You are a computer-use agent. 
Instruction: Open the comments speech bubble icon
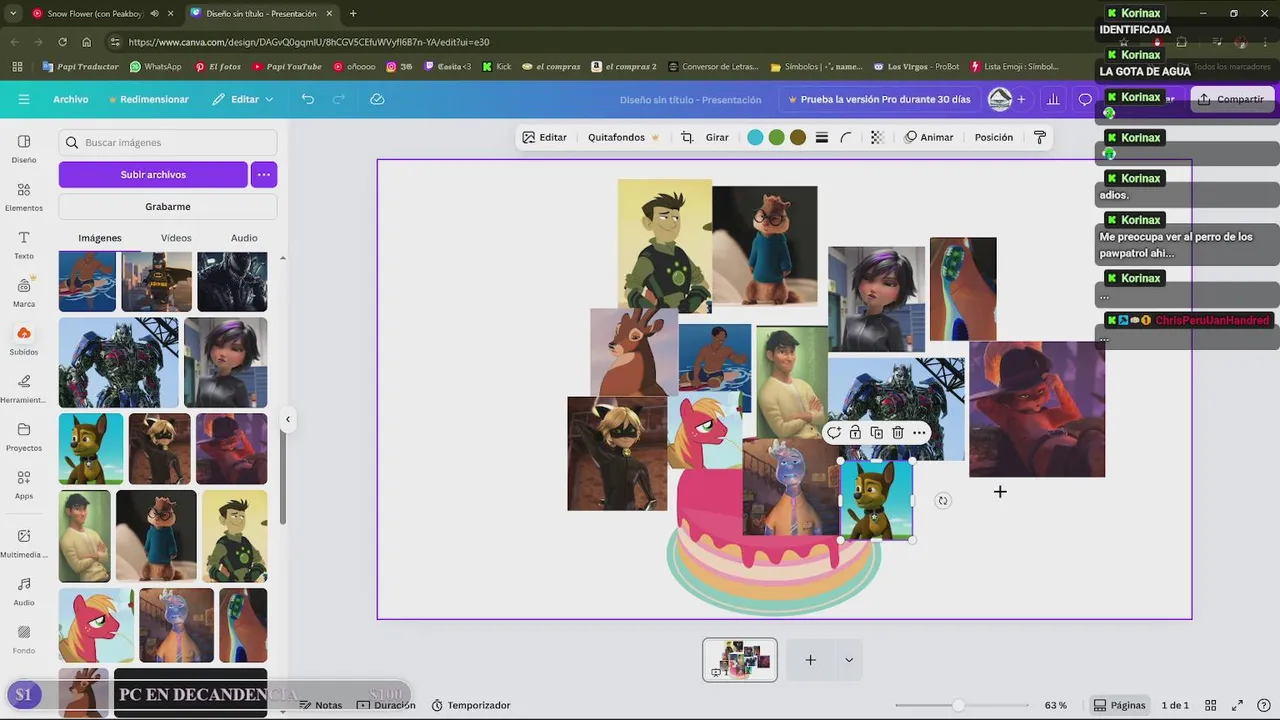pos(1085,99)
